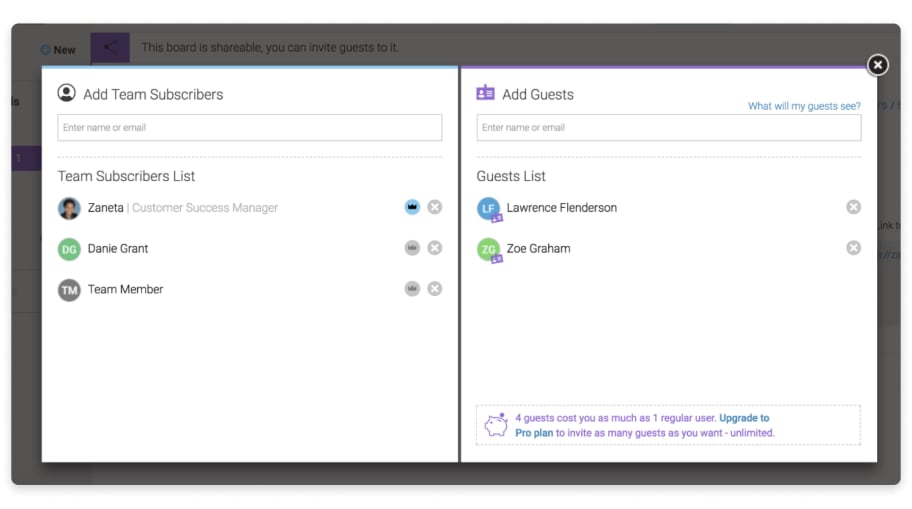Click Danie Grant's green DG avatar
912x509 pixels.
click(69, 249)
